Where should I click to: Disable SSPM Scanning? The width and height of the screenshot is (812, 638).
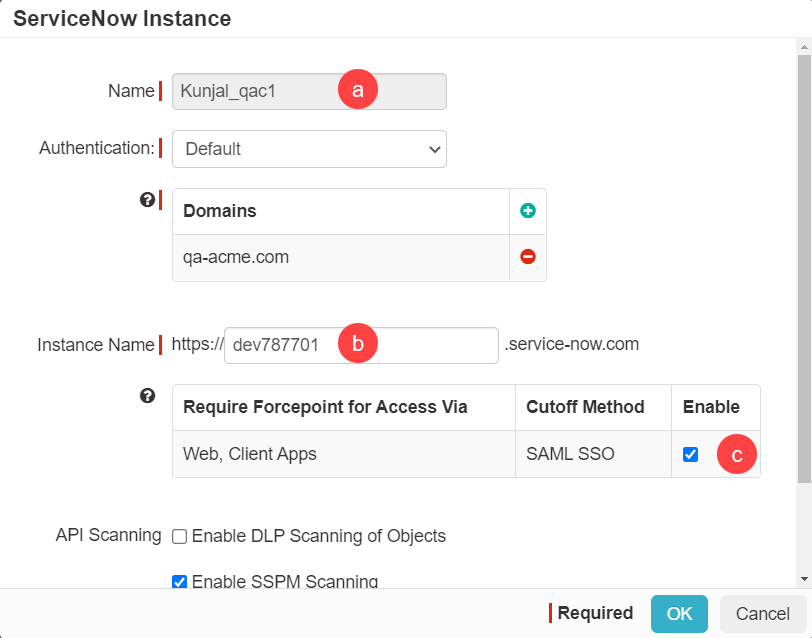pos(179,581)
